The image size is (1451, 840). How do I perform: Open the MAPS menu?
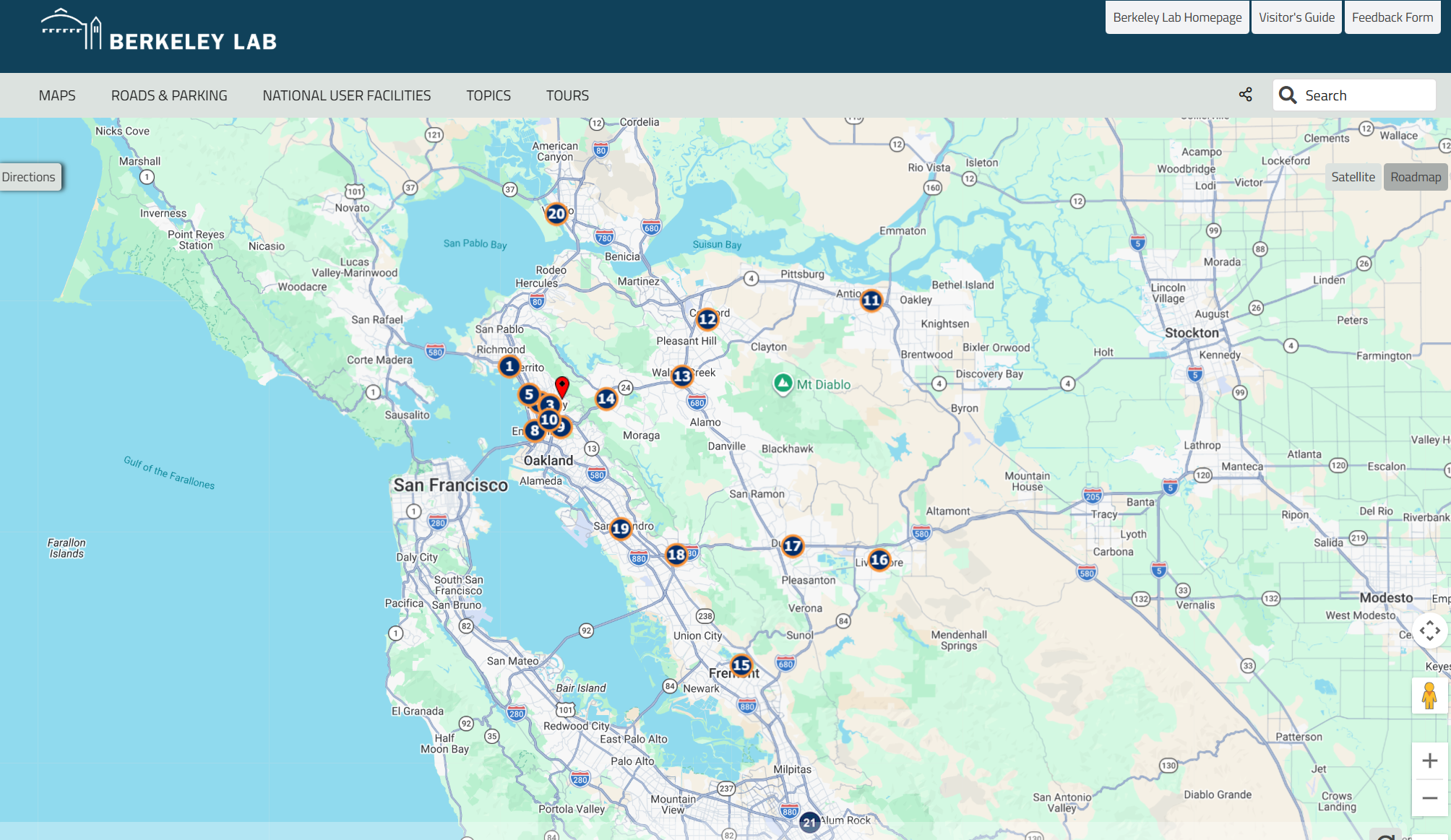click(x=57, y=95)
